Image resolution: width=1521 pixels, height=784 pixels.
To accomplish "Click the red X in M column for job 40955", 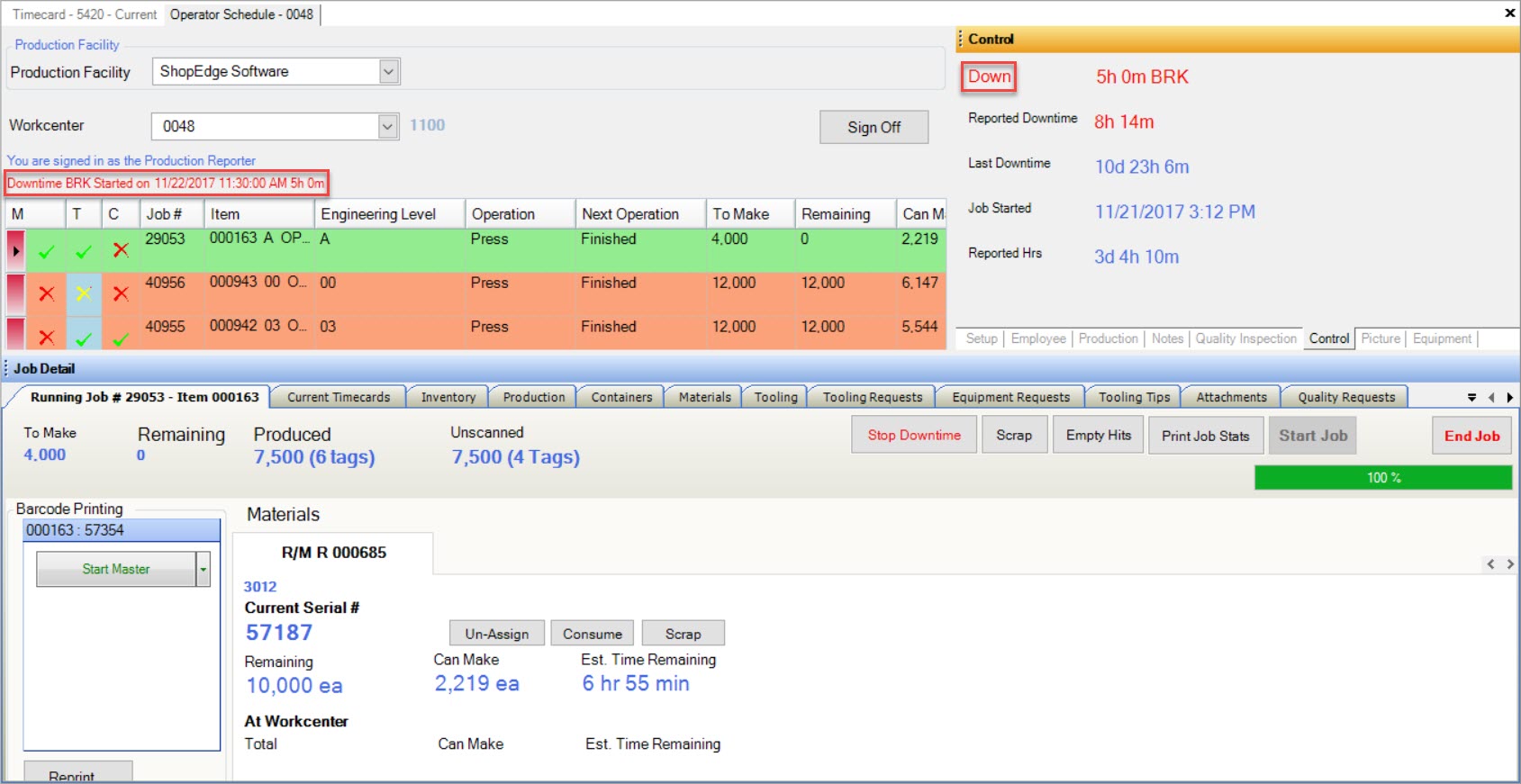I will tap(46, 338).
